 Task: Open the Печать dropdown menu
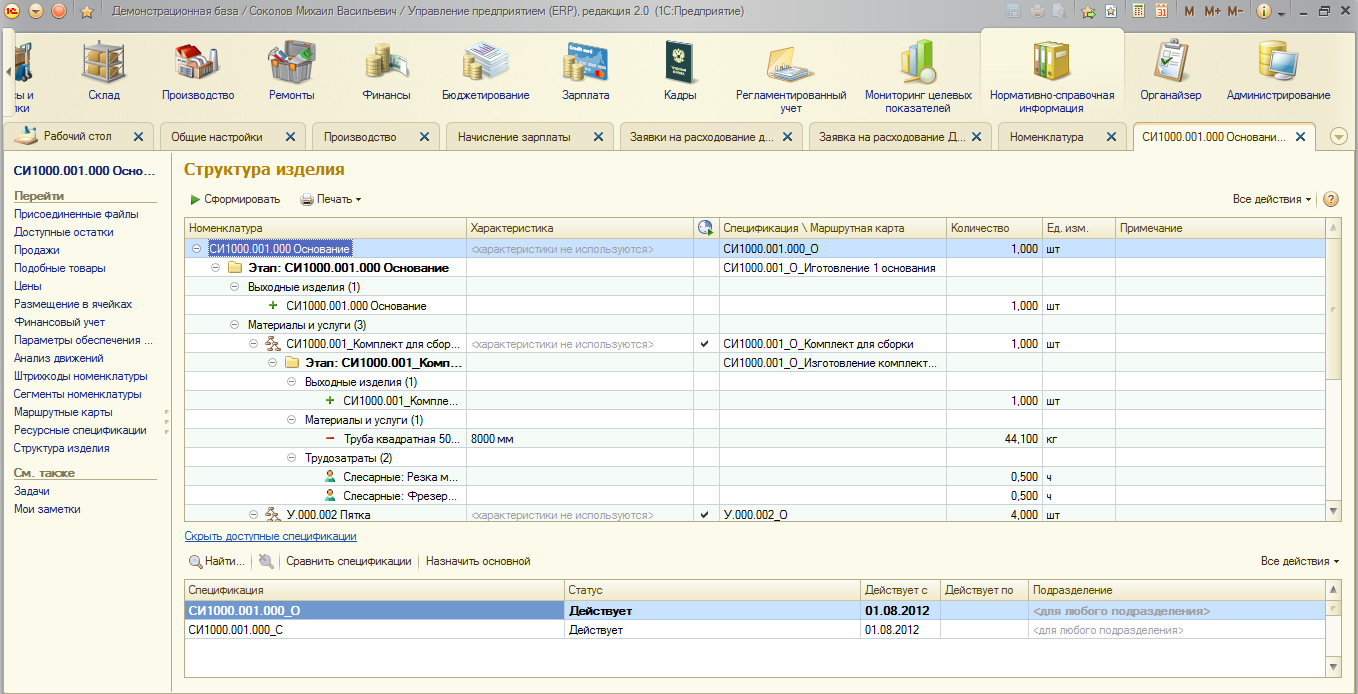pyautogui.click(x=331, y=199)
